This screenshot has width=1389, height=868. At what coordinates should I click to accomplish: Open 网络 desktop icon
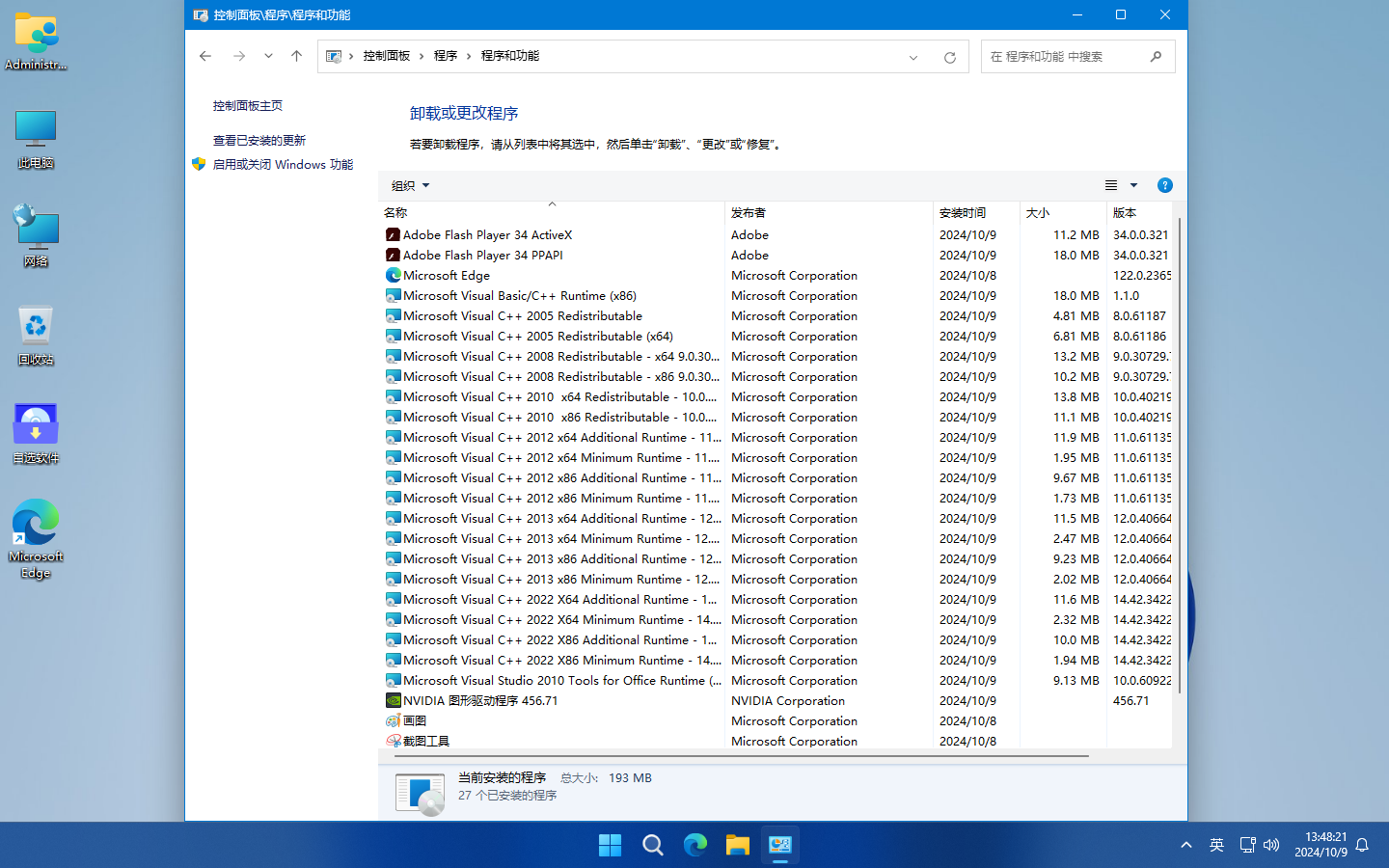pyautogui.click(x=36, y=236)
